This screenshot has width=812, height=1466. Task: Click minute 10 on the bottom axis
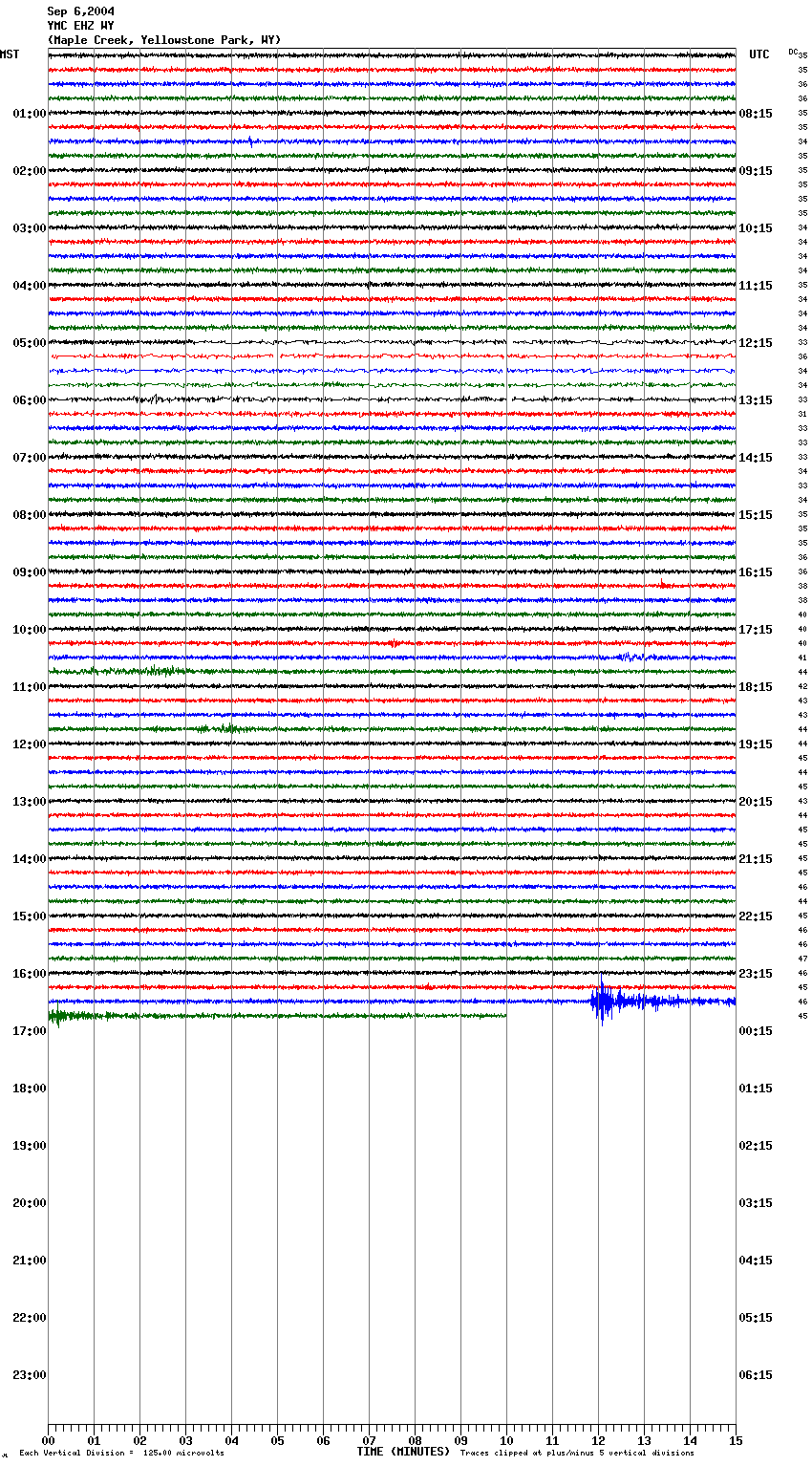pos(506,1440)
